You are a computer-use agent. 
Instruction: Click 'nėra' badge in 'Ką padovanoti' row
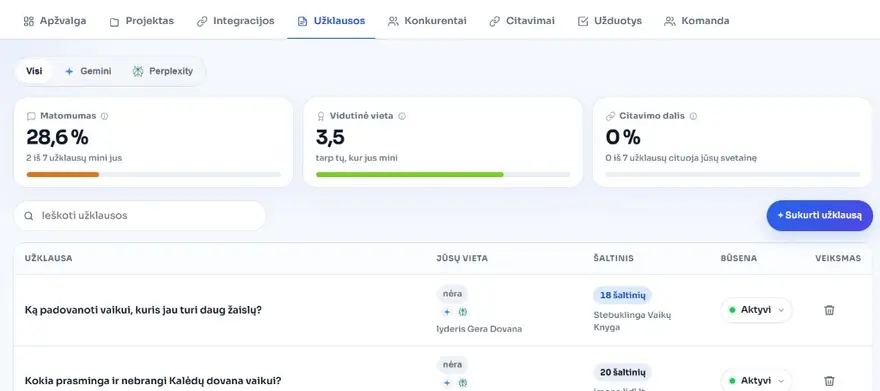click(452, 293)
